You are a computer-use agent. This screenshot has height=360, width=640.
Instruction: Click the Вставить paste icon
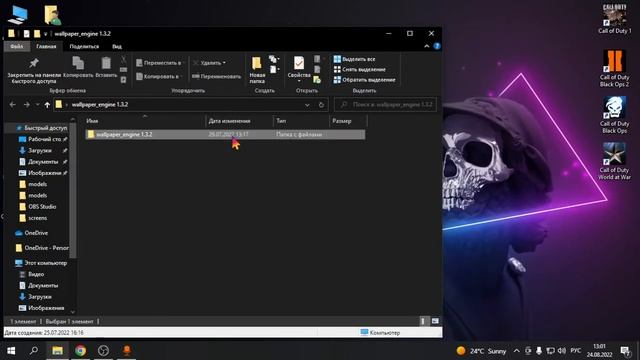[x=106, y=63]
